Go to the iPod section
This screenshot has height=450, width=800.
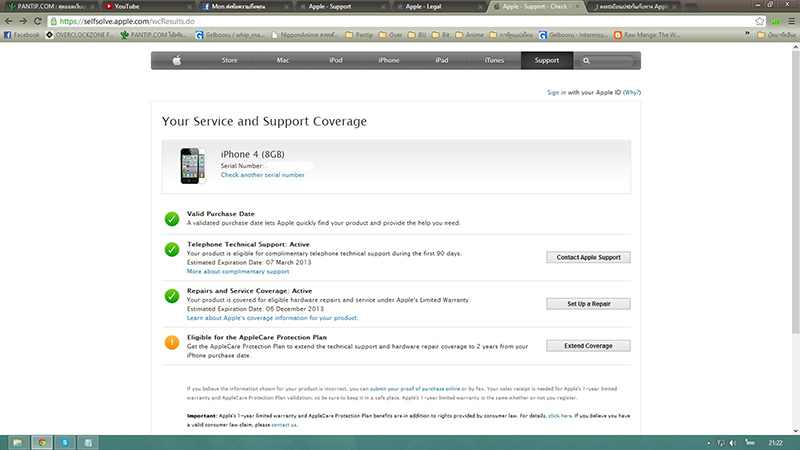coord(336,60)
